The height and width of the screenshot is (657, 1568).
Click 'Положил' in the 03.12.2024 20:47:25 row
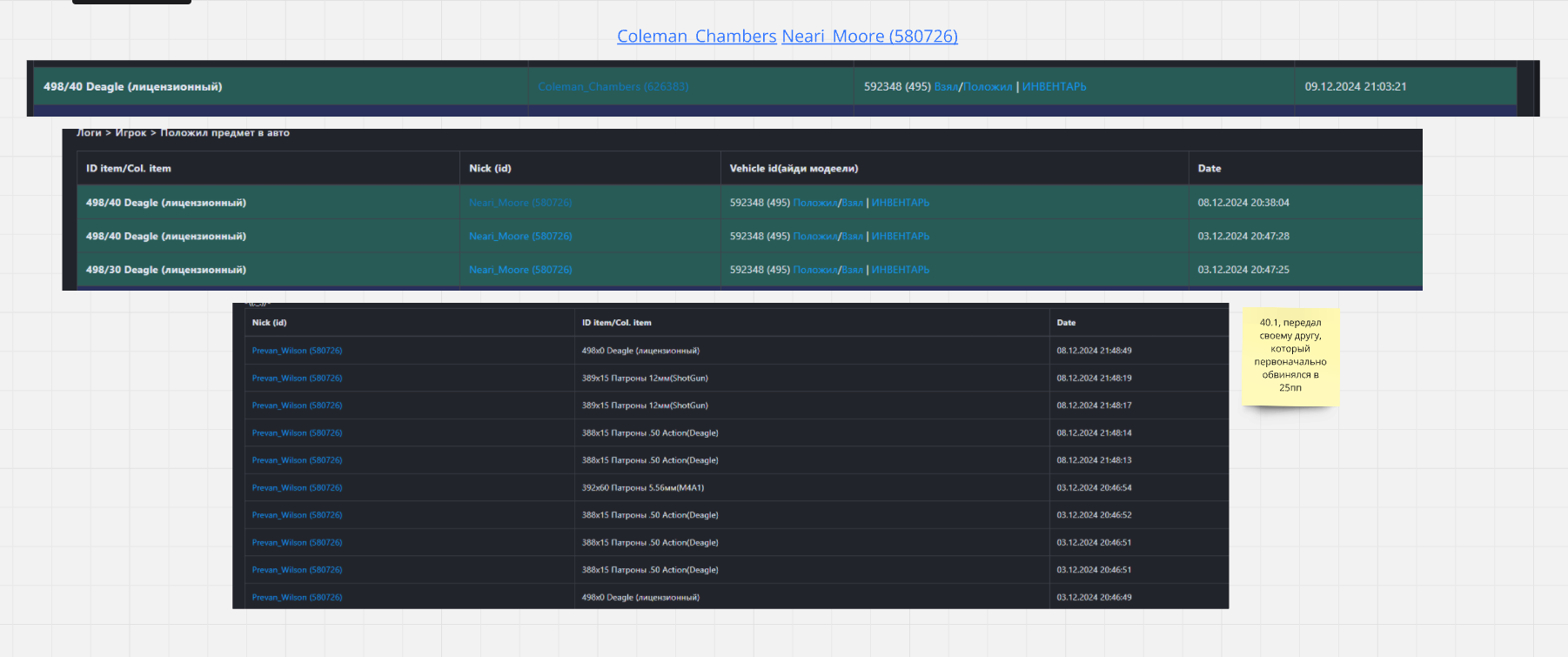pos(814,270)
